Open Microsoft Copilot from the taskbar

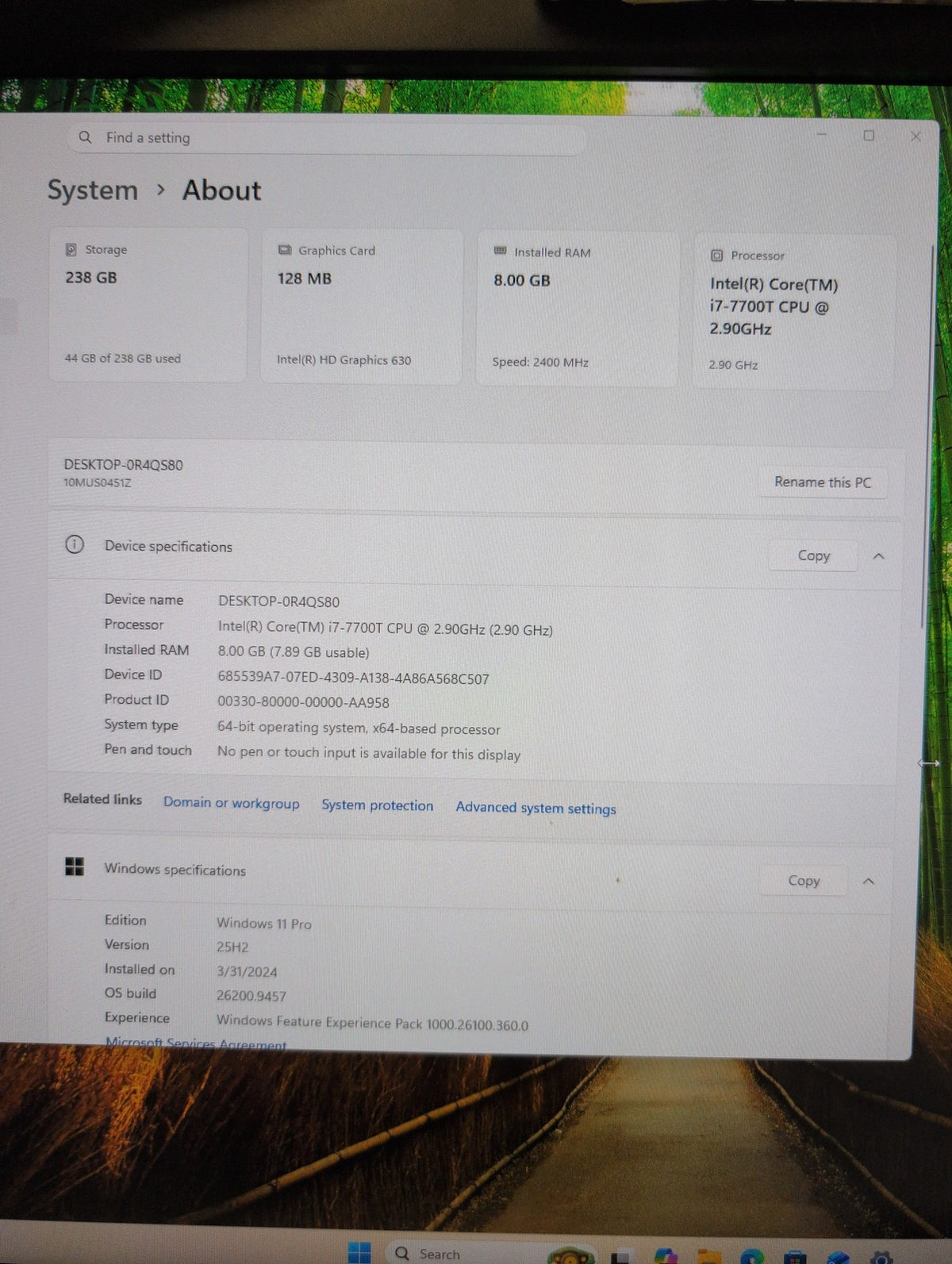(x=666, y=1256)
